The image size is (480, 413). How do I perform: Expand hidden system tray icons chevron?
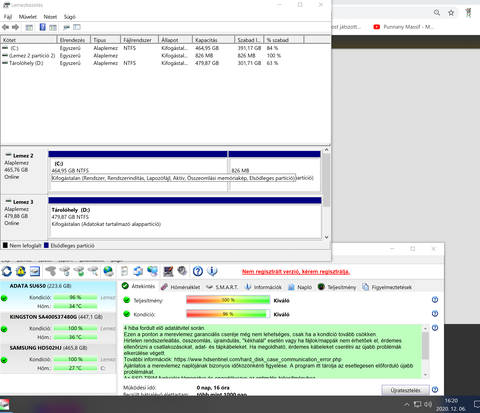[407, 404]
